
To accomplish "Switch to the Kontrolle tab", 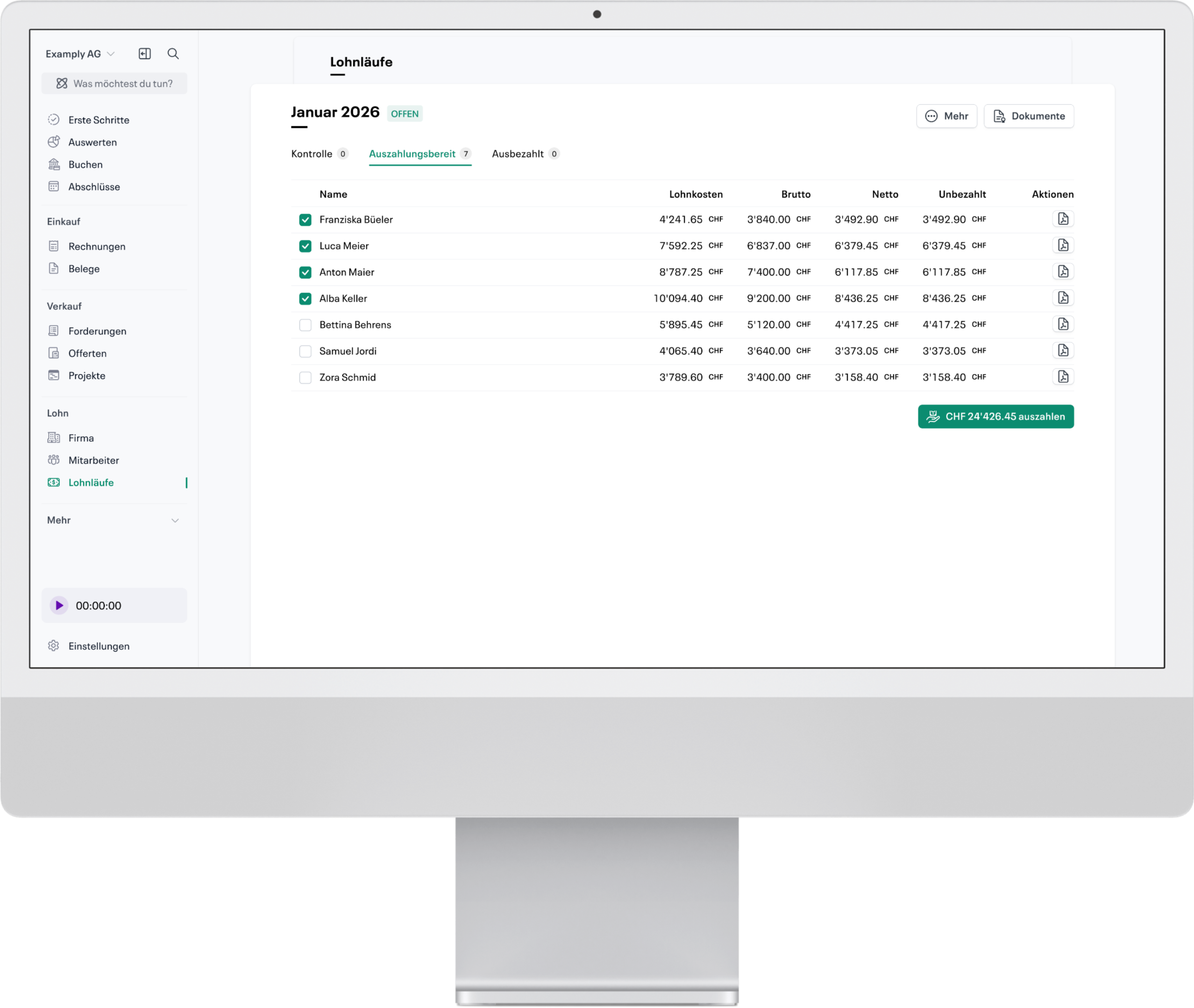I will [312, 154].
